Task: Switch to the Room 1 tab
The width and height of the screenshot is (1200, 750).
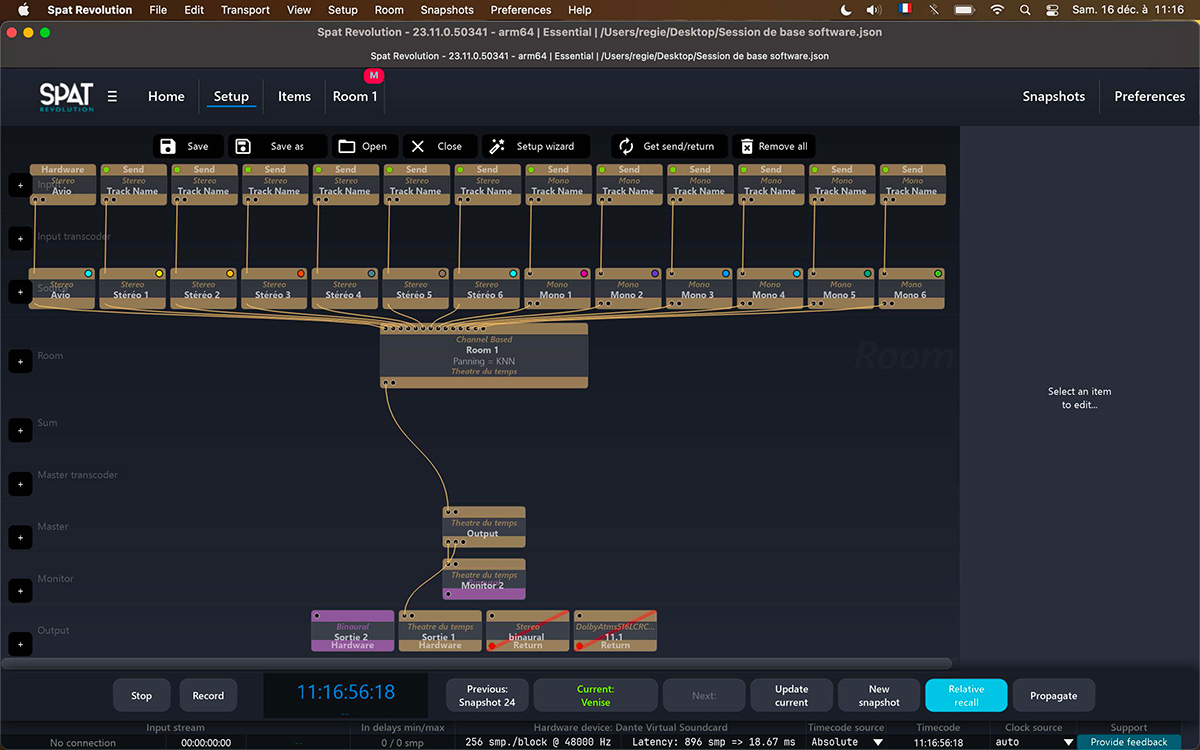Action: 355,96
